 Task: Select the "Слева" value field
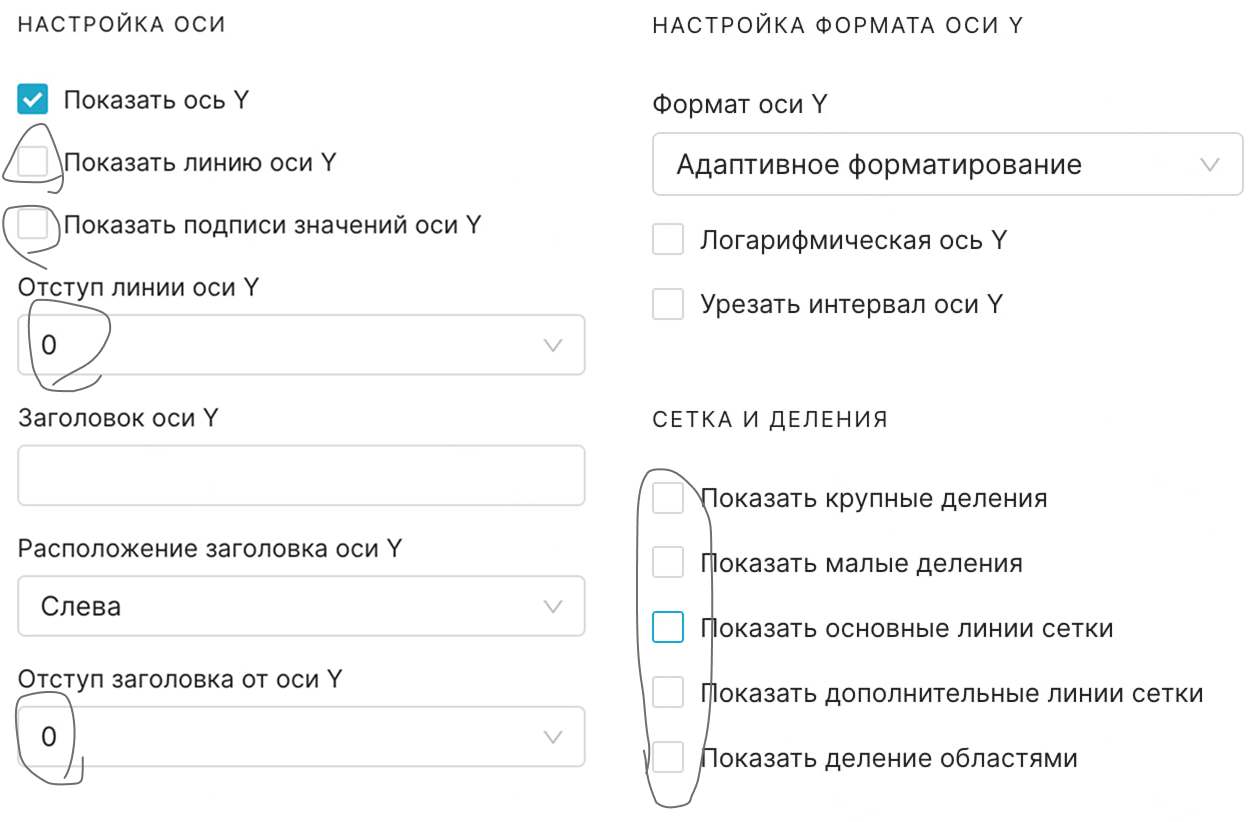point(300,606)
